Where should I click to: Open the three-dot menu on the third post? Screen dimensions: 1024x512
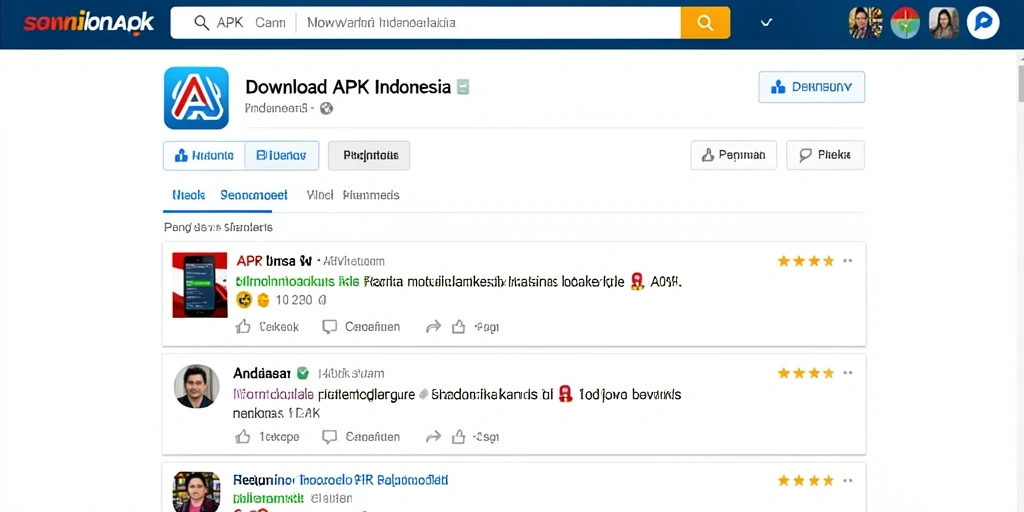click(848, 481)
